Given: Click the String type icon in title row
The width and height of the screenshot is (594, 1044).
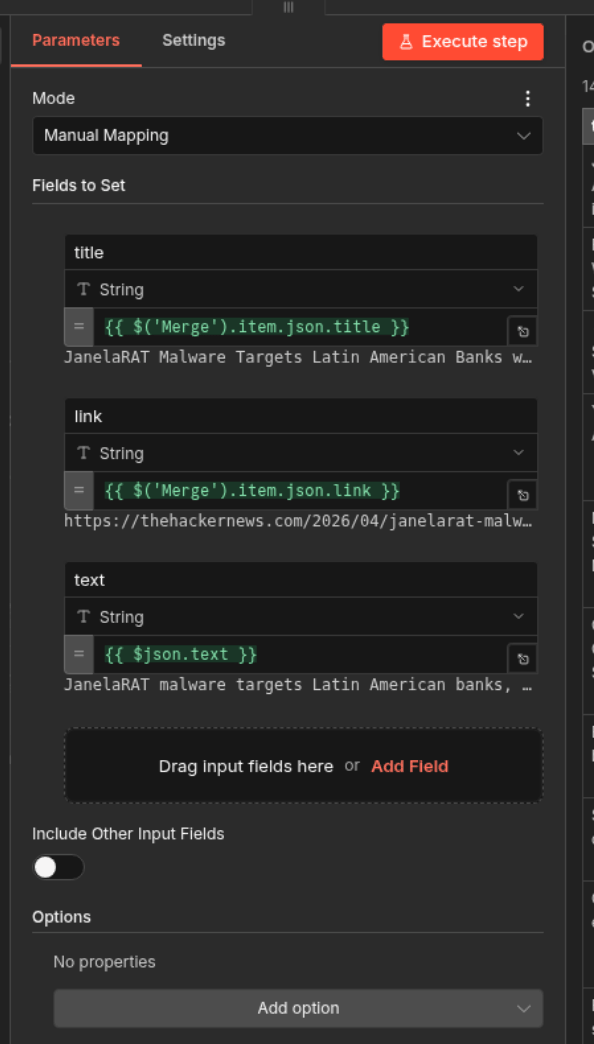Looking at the screenshot, I should coord(83,290).
